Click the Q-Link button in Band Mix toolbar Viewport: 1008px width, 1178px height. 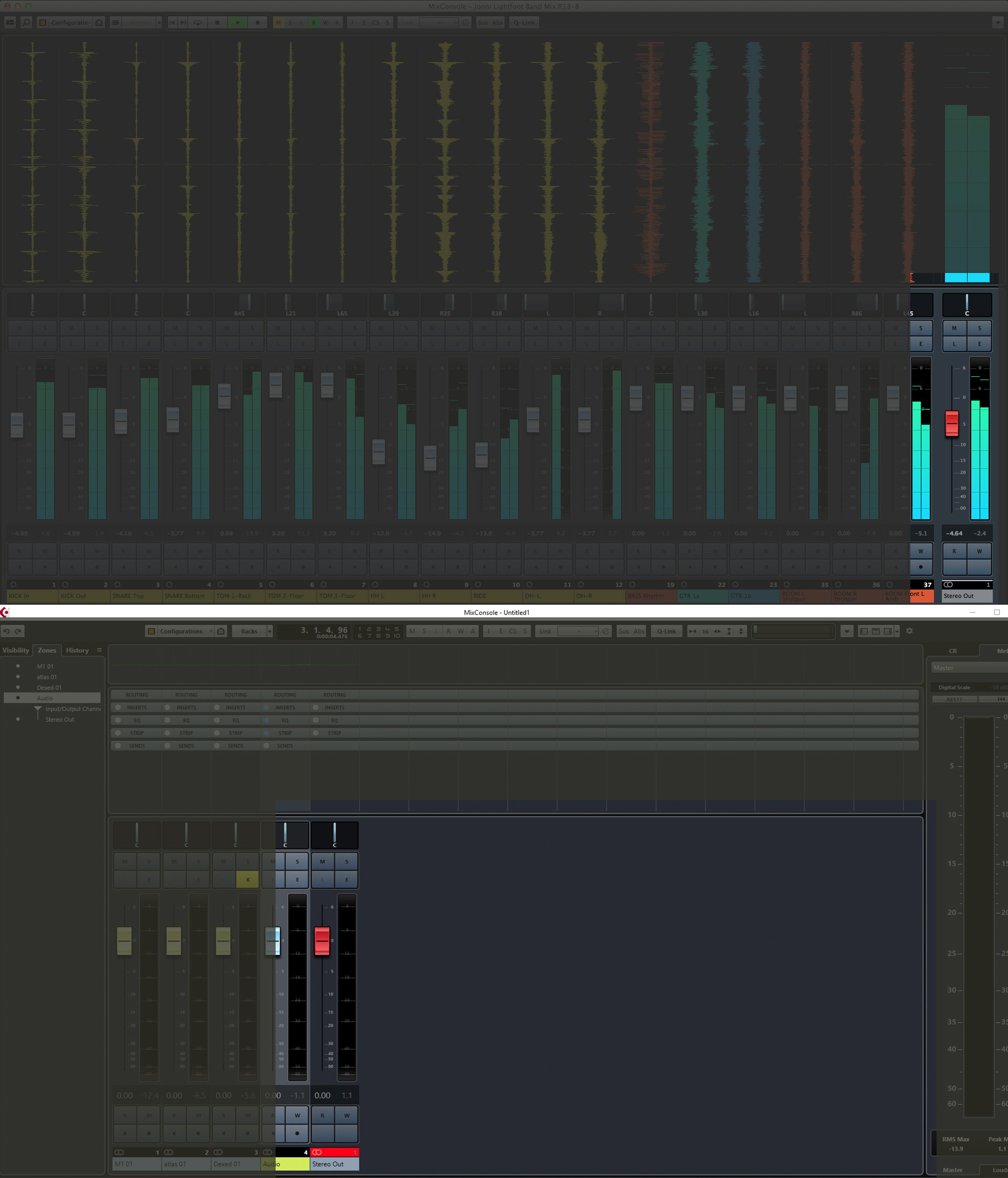click(x=523, y=23)
